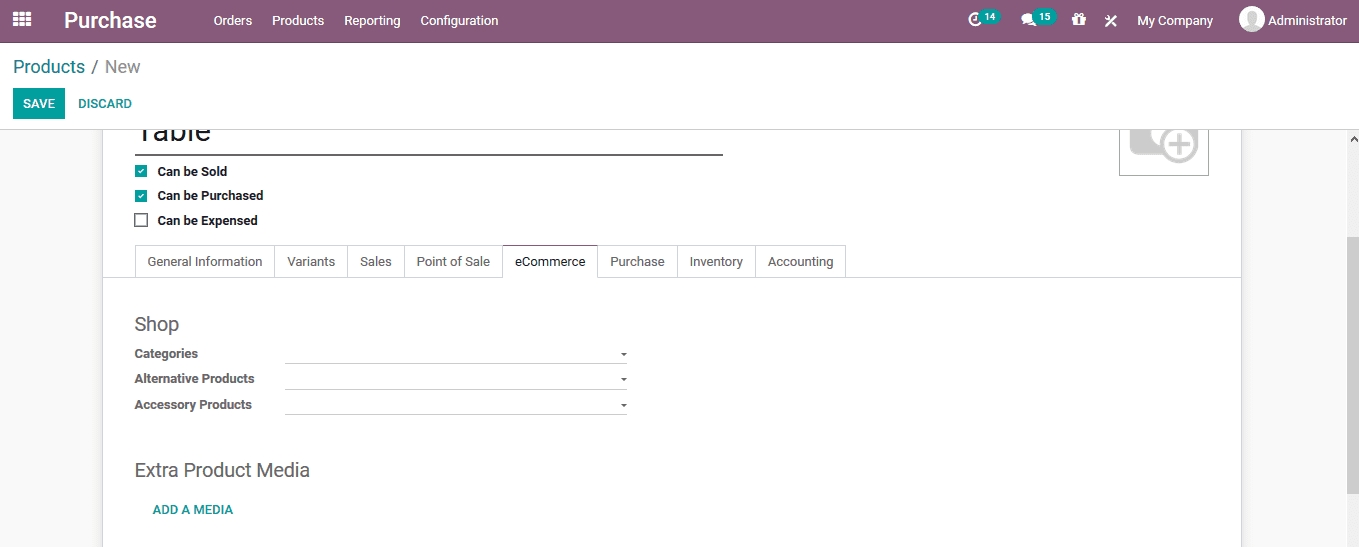Open the activities clock icon

(x=975, y=20)
